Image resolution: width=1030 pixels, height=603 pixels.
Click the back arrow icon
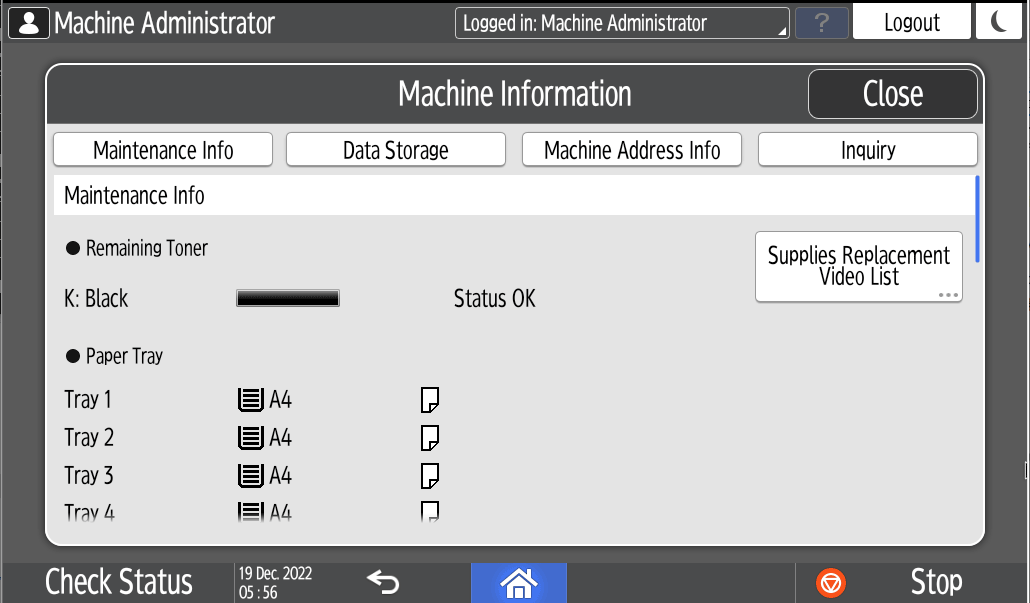(383, 581)
